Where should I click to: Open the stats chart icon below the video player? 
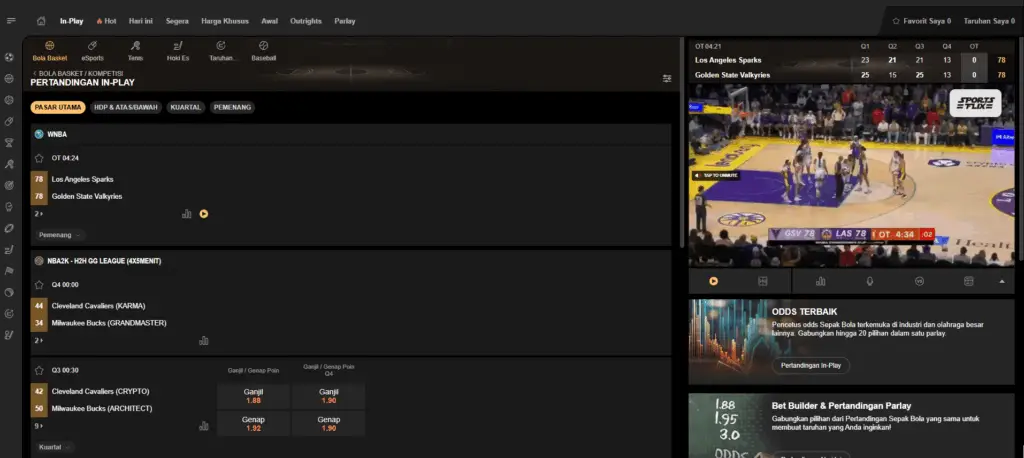820,282
